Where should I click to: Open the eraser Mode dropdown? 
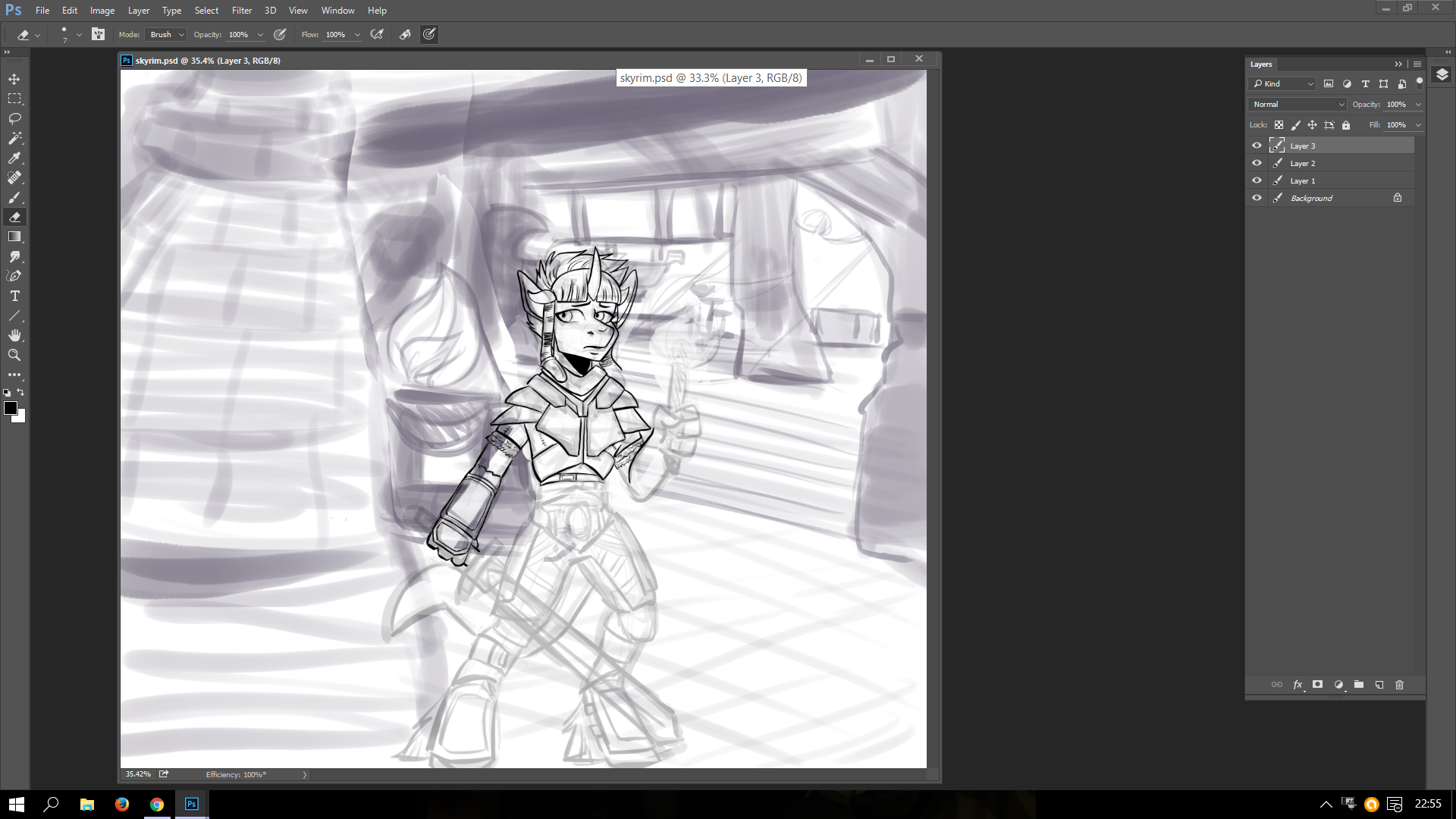coord(166,35)
